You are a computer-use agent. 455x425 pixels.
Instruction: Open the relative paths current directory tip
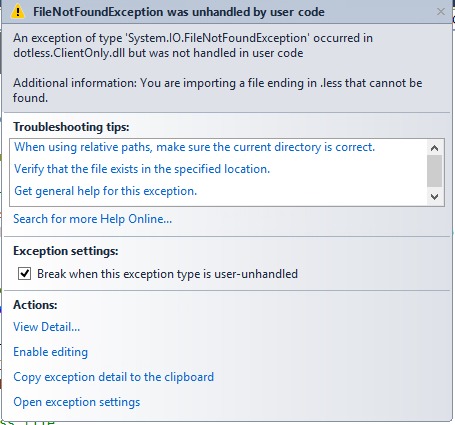coord(195,147)
